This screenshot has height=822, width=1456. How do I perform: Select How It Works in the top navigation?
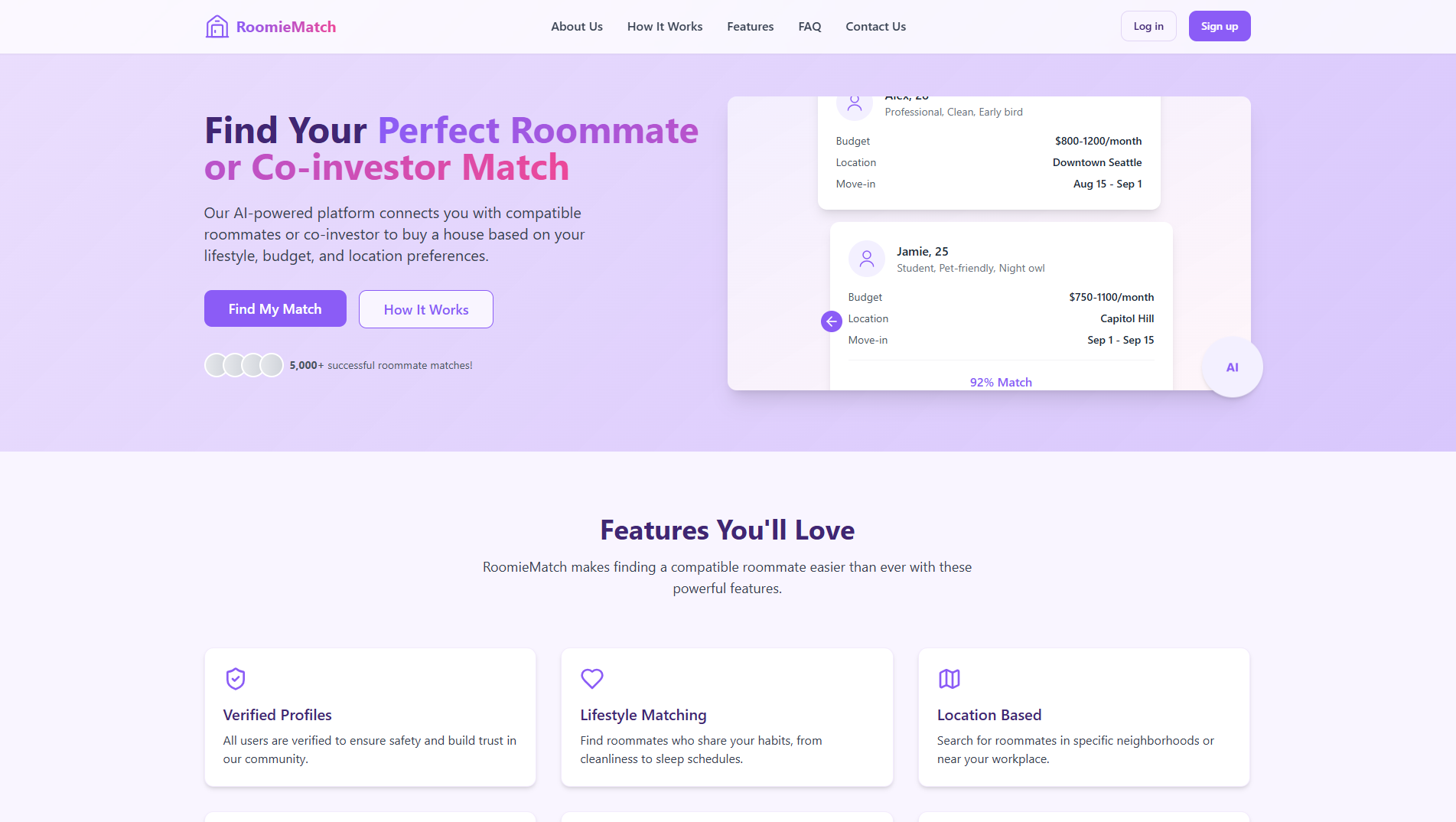tap(664, 26)
